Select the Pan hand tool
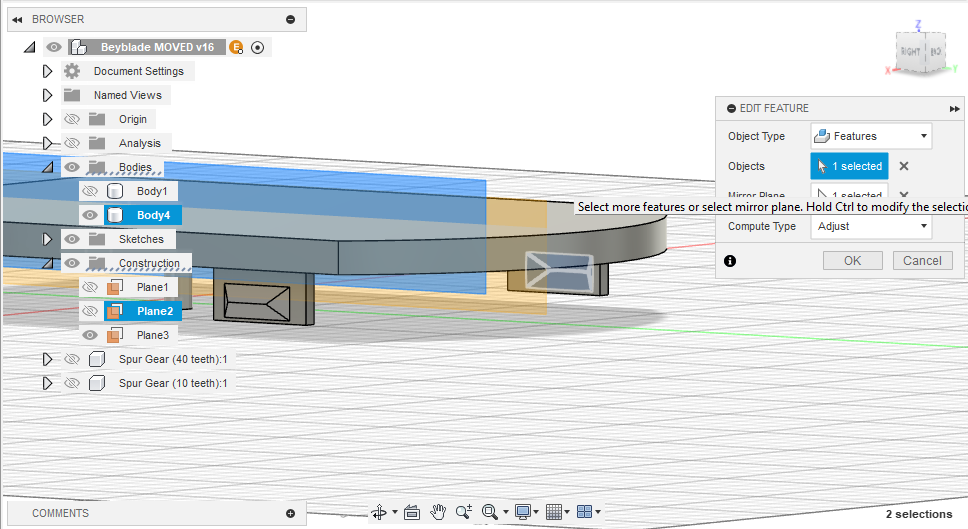 (x=438, y=512)
